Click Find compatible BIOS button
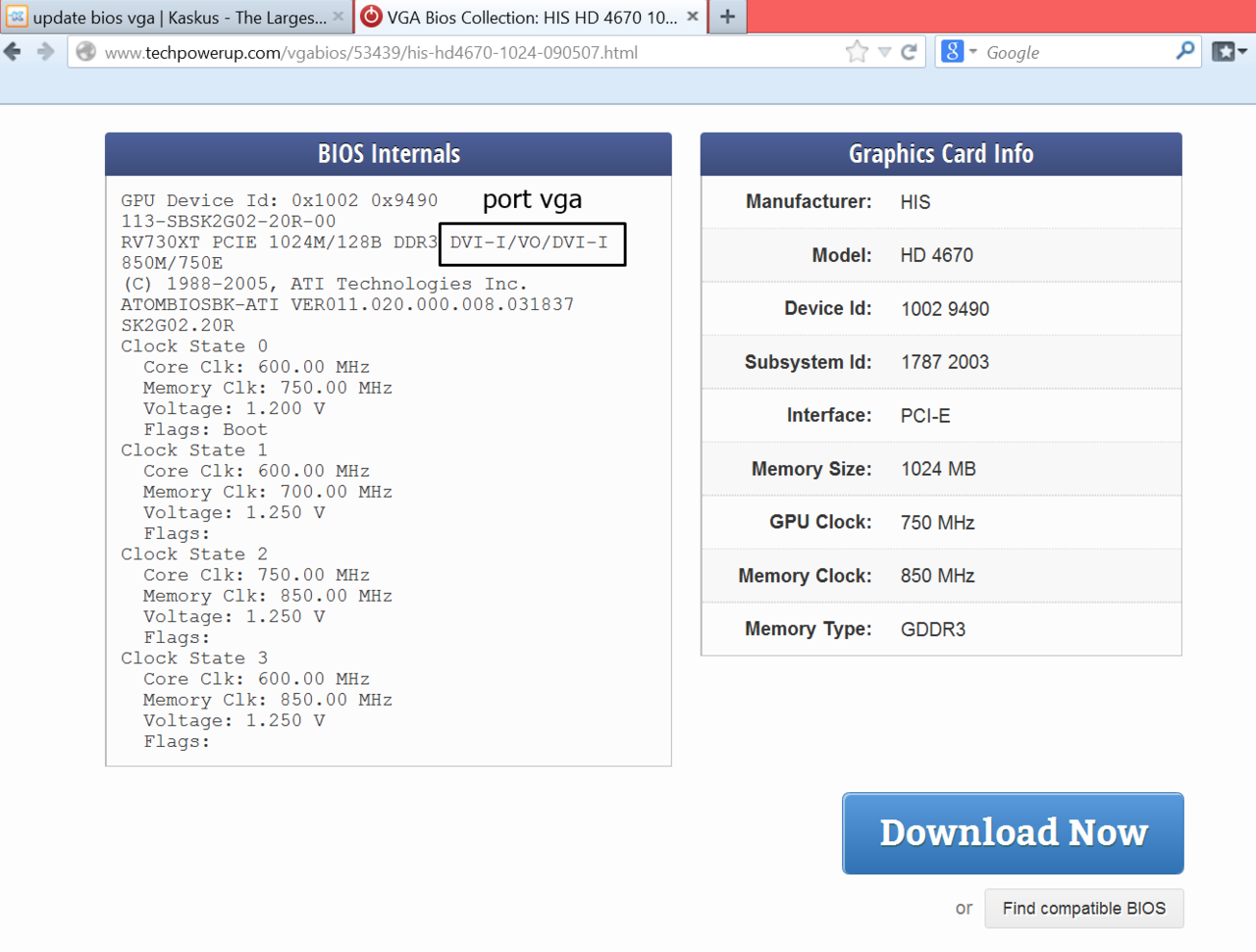 click(1084, 909)
